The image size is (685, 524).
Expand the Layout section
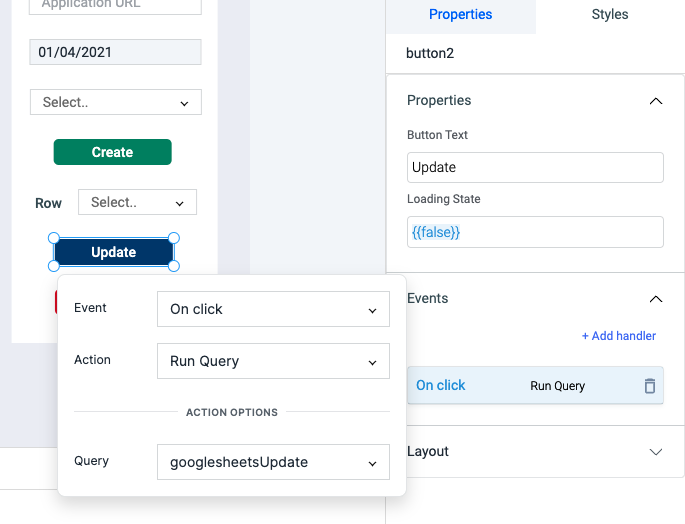[x=656, y=451]
